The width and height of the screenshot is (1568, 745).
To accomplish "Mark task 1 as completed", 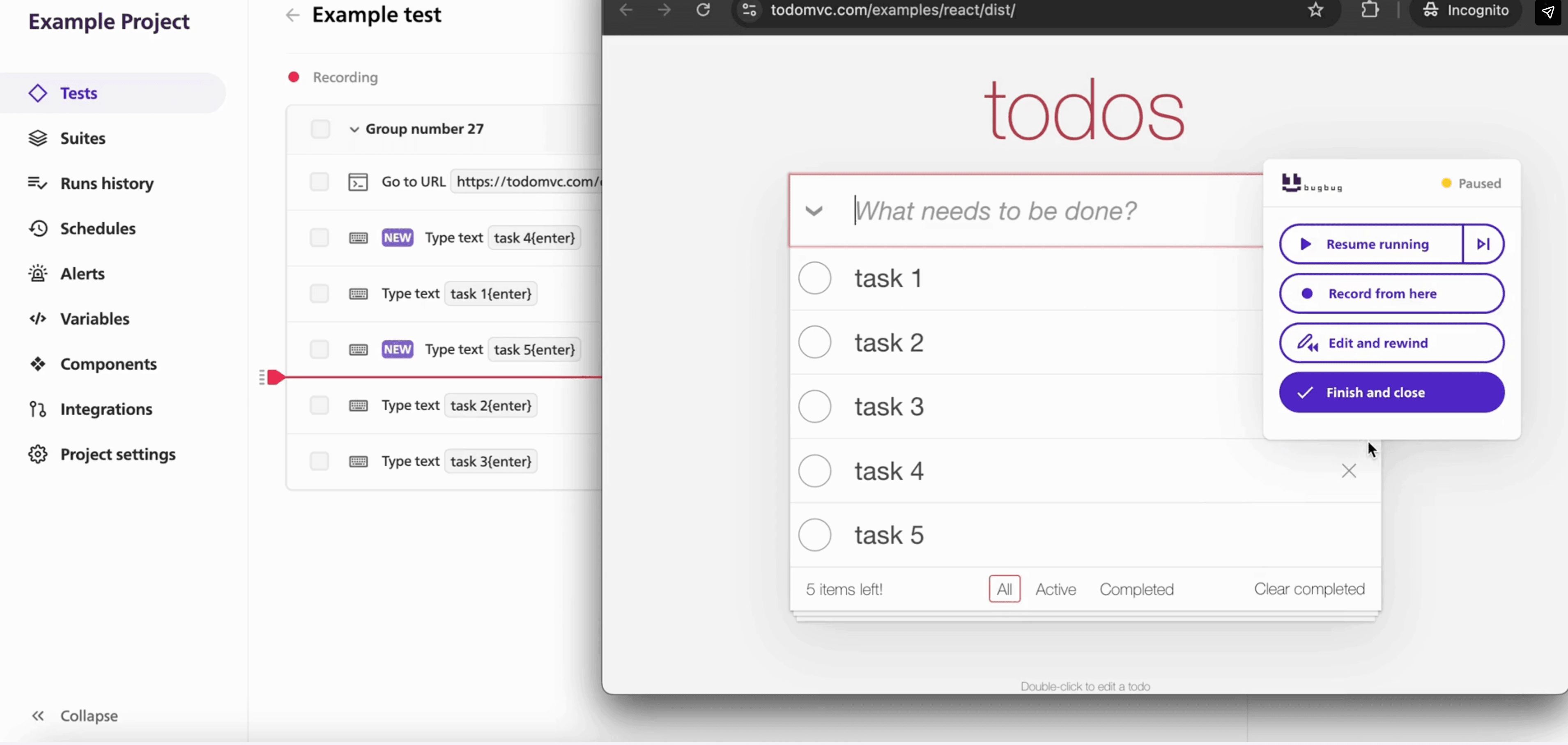I will click(x=814, y=278).
